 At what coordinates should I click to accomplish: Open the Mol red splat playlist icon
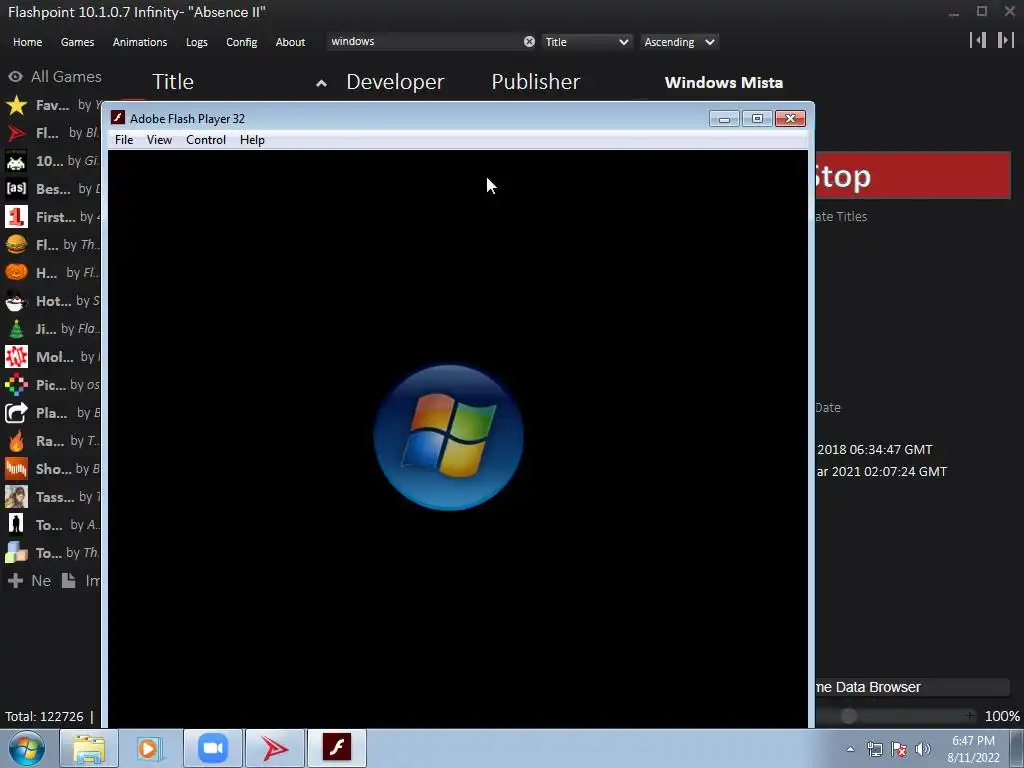pyautogui.click(x=16, y=357)
